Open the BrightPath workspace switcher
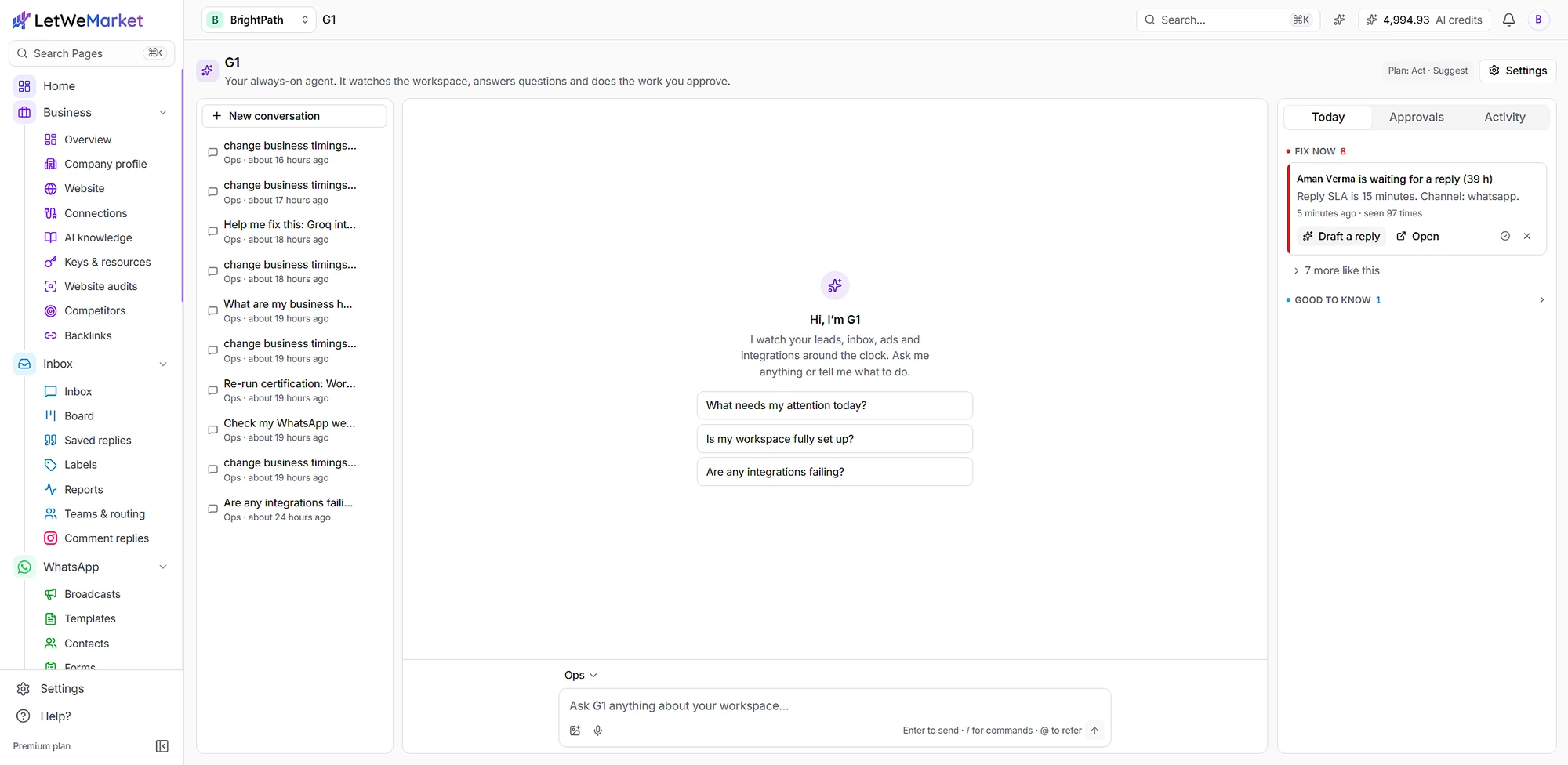Image resolution: width=1568 pixels, height=765 pixels. [x=259, y=20]
